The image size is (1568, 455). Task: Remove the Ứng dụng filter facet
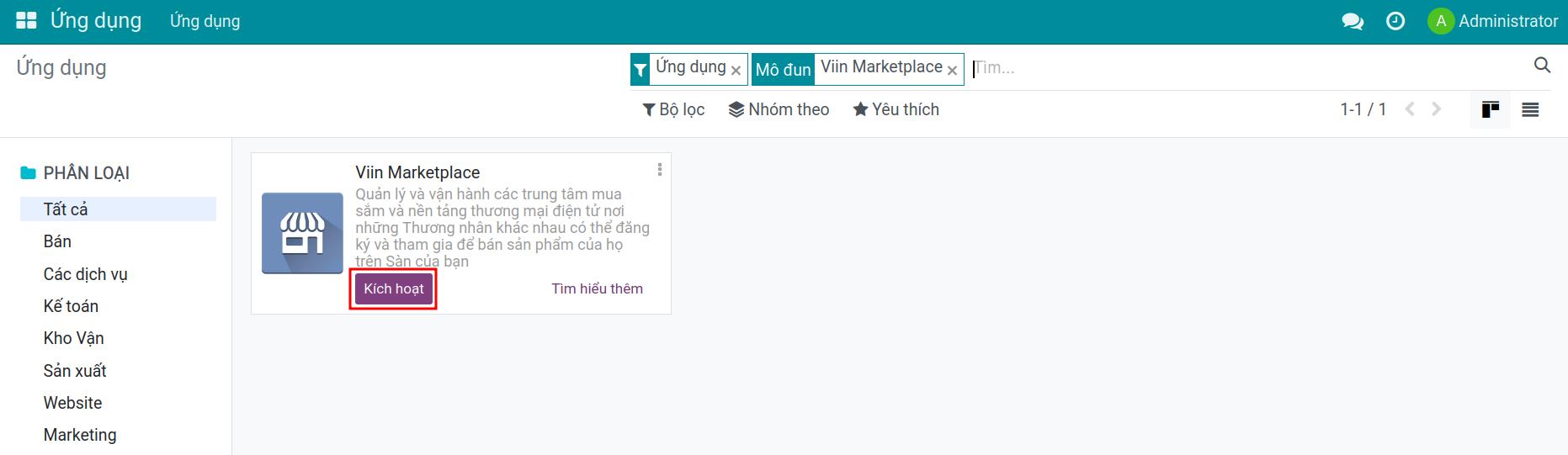(736, 71)
